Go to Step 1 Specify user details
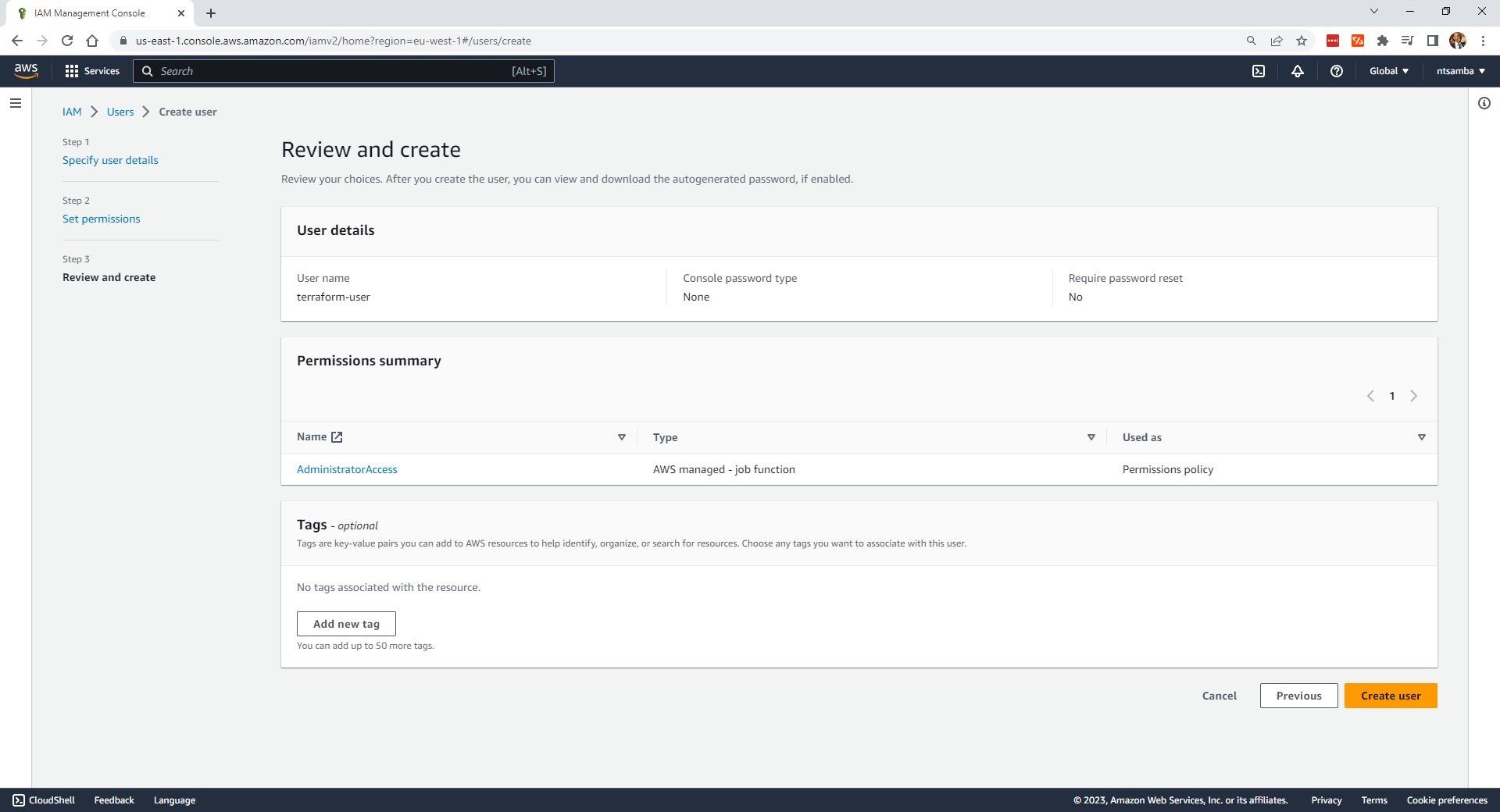Screen dimensions: 1500x812 point(110,160)
